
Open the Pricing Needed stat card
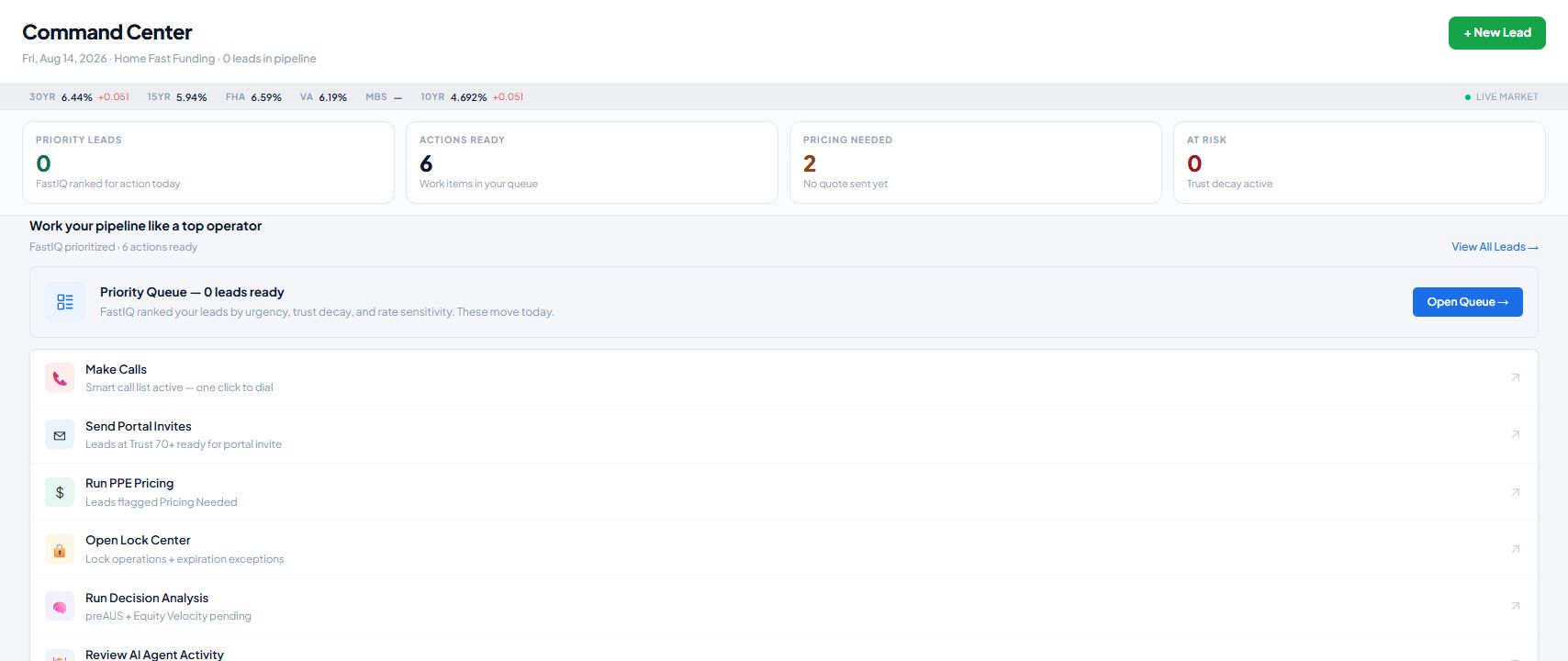tap(976, 162)
